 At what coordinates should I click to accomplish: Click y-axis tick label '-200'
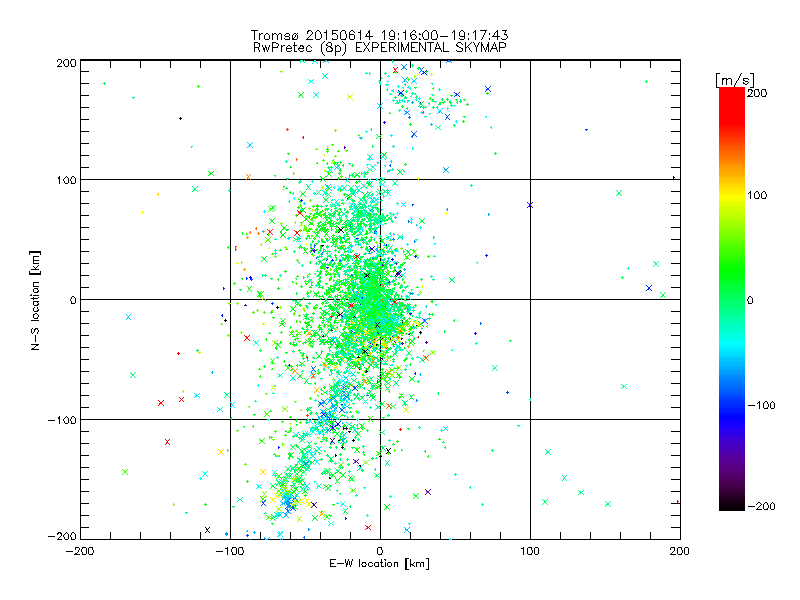point(62,536)
